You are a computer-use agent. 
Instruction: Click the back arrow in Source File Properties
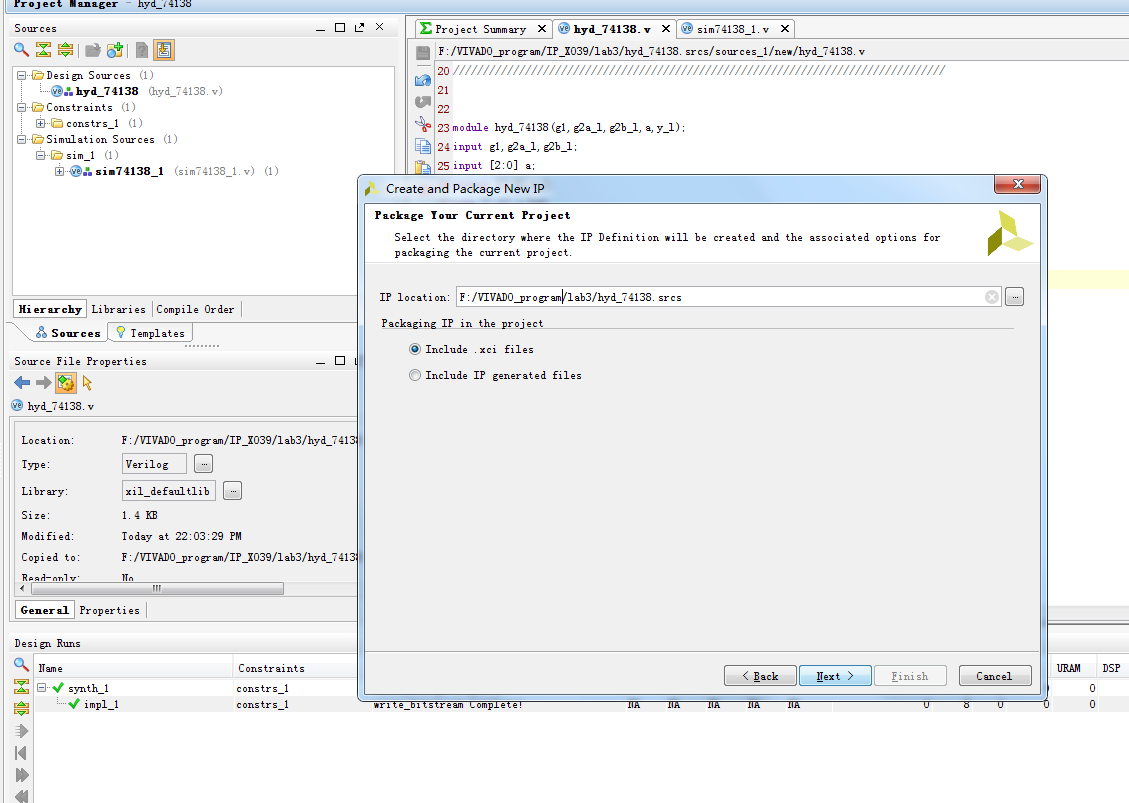(22, 382)
